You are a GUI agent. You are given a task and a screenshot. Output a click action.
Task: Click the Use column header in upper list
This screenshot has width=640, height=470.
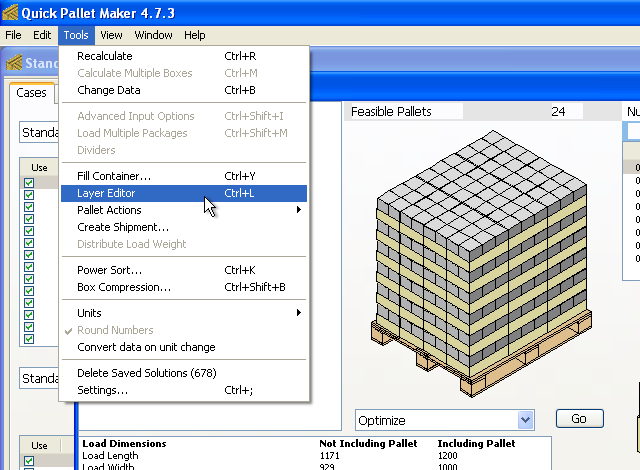[x=39, y=168]
